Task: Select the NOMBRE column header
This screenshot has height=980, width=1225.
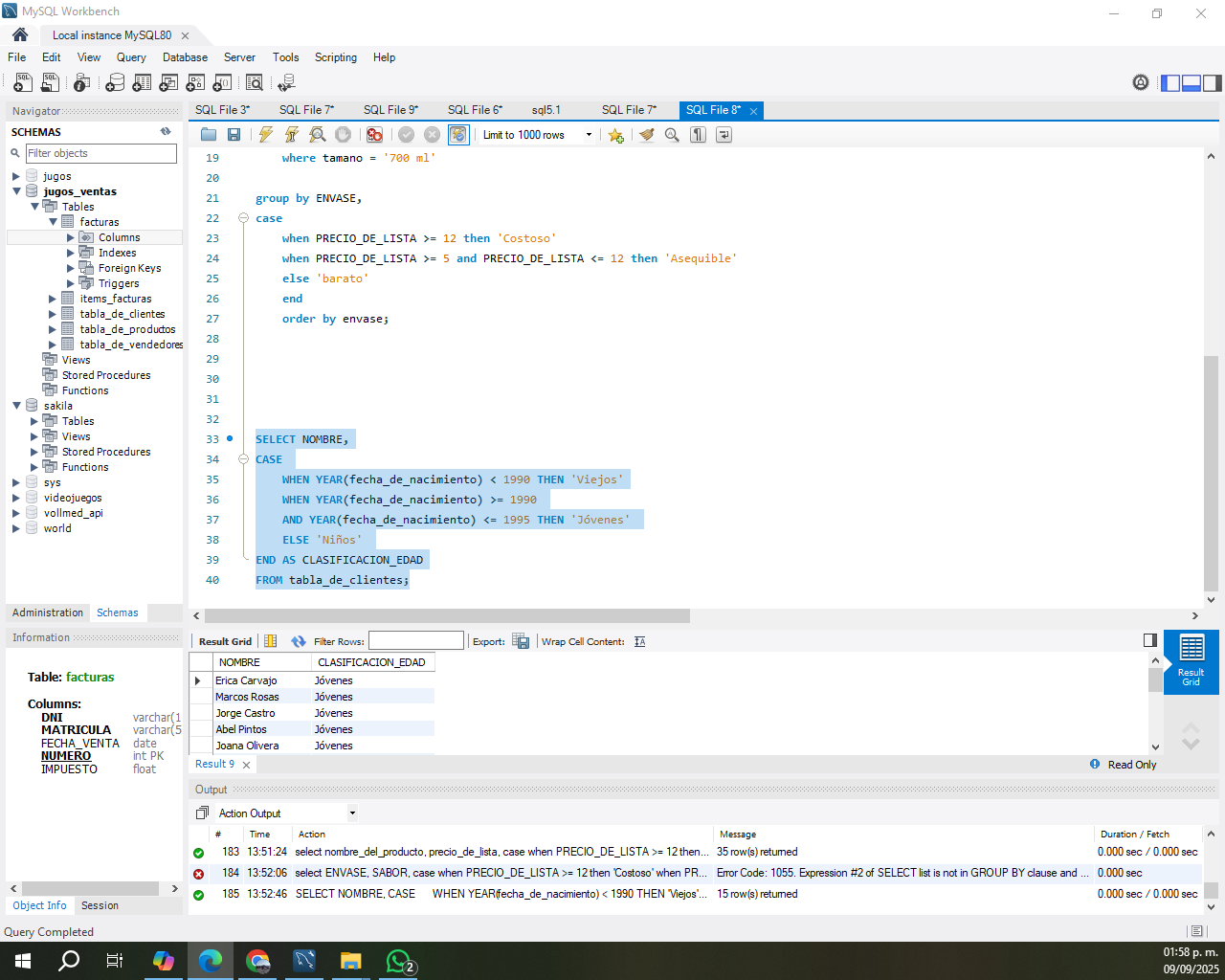Action: click(x=262, y=662)
